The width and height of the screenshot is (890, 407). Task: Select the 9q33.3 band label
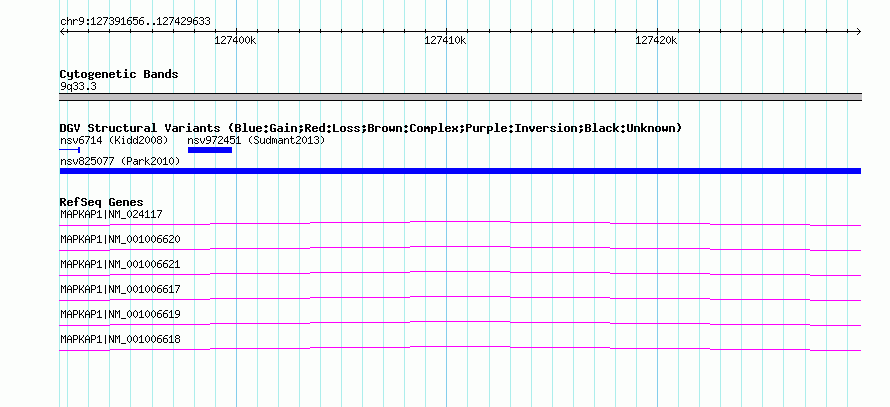pyautogui.click(x=78, y=87)
